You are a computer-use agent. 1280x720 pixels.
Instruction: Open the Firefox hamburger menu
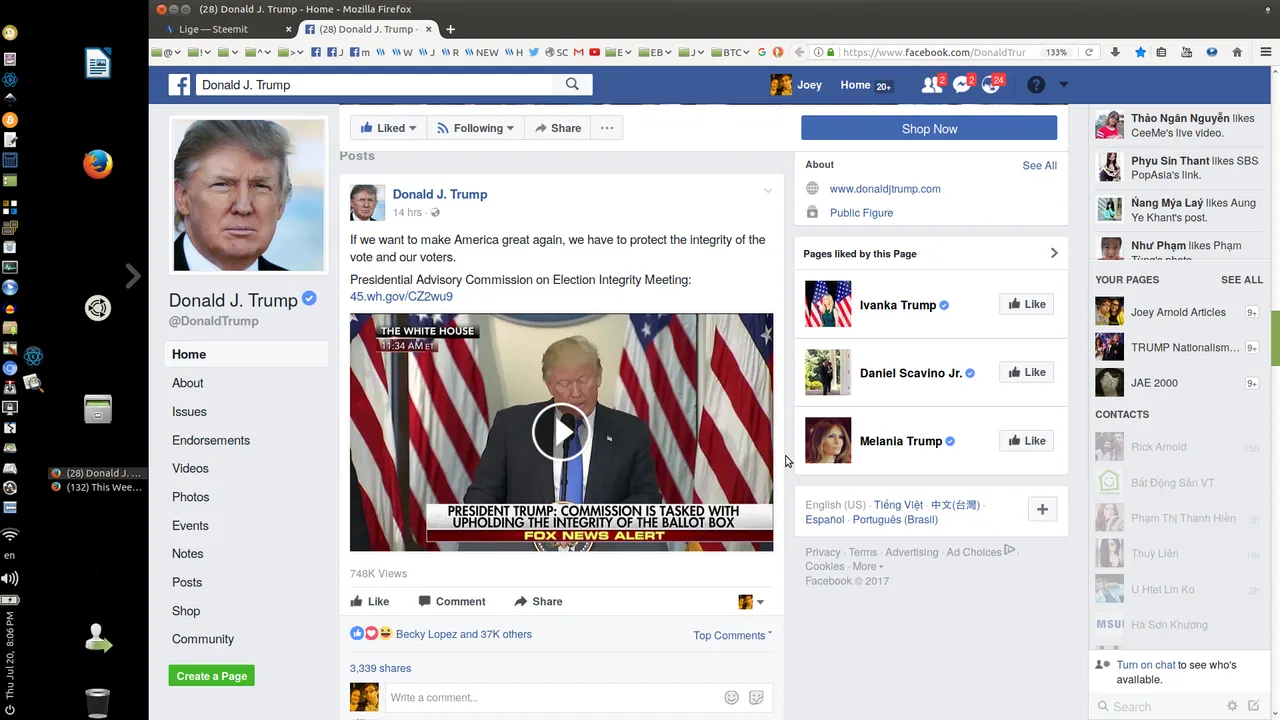pos(1264,52)
